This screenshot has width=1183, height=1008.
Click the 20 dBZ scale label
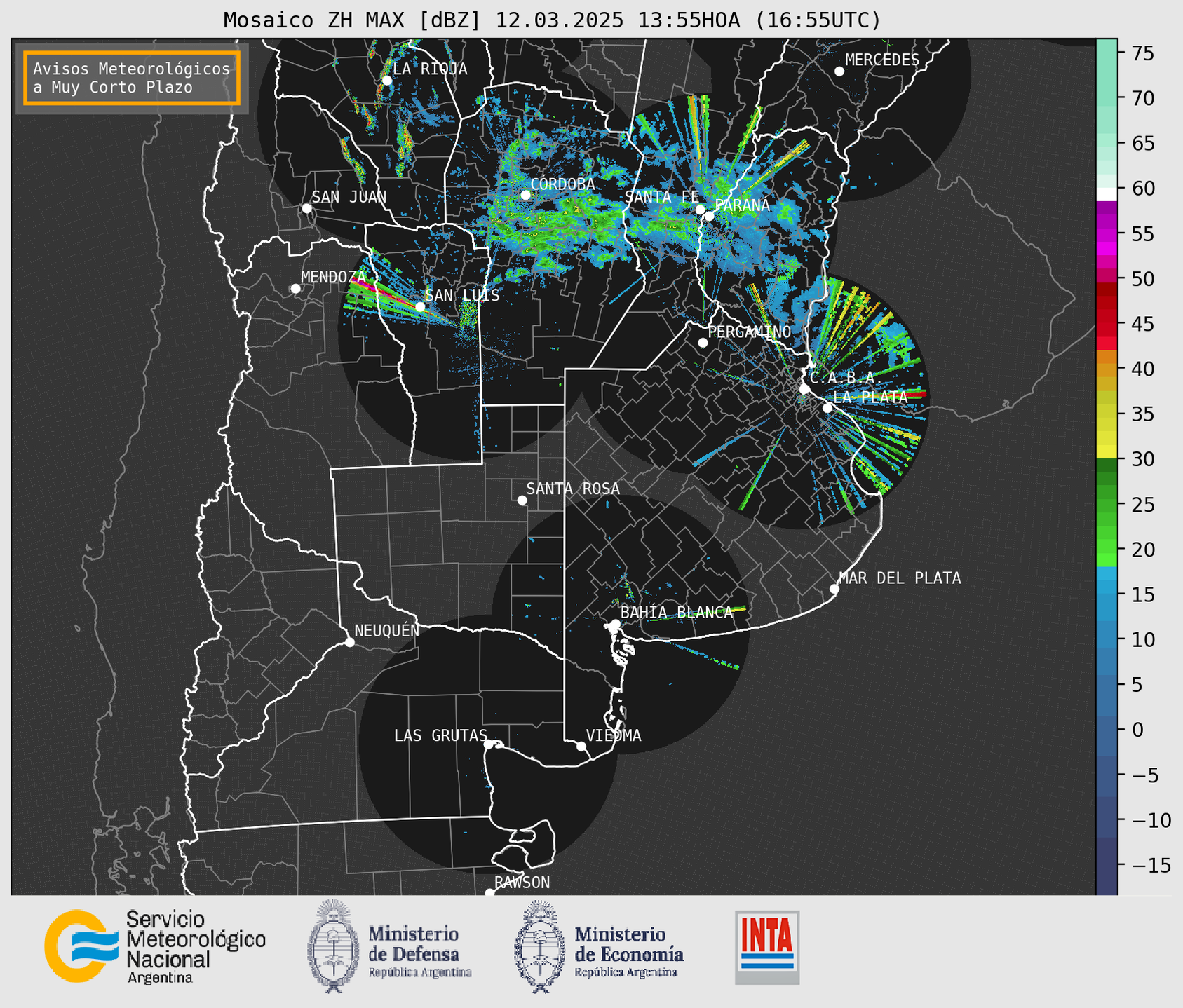1143,550
